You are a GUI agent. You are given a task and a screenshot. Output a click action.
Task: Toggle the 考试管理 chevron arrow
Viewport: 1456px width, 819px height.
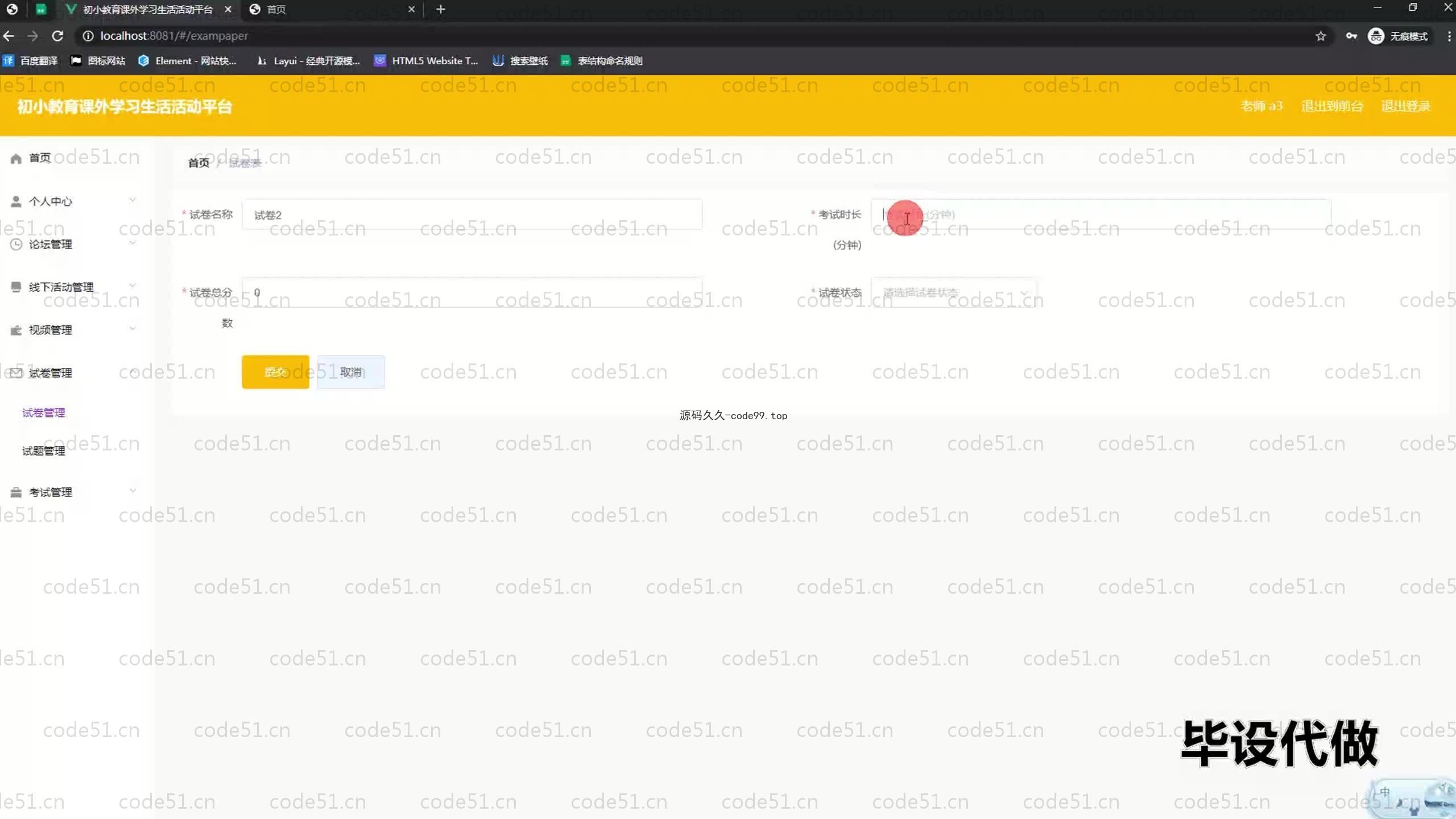point(133,490)
